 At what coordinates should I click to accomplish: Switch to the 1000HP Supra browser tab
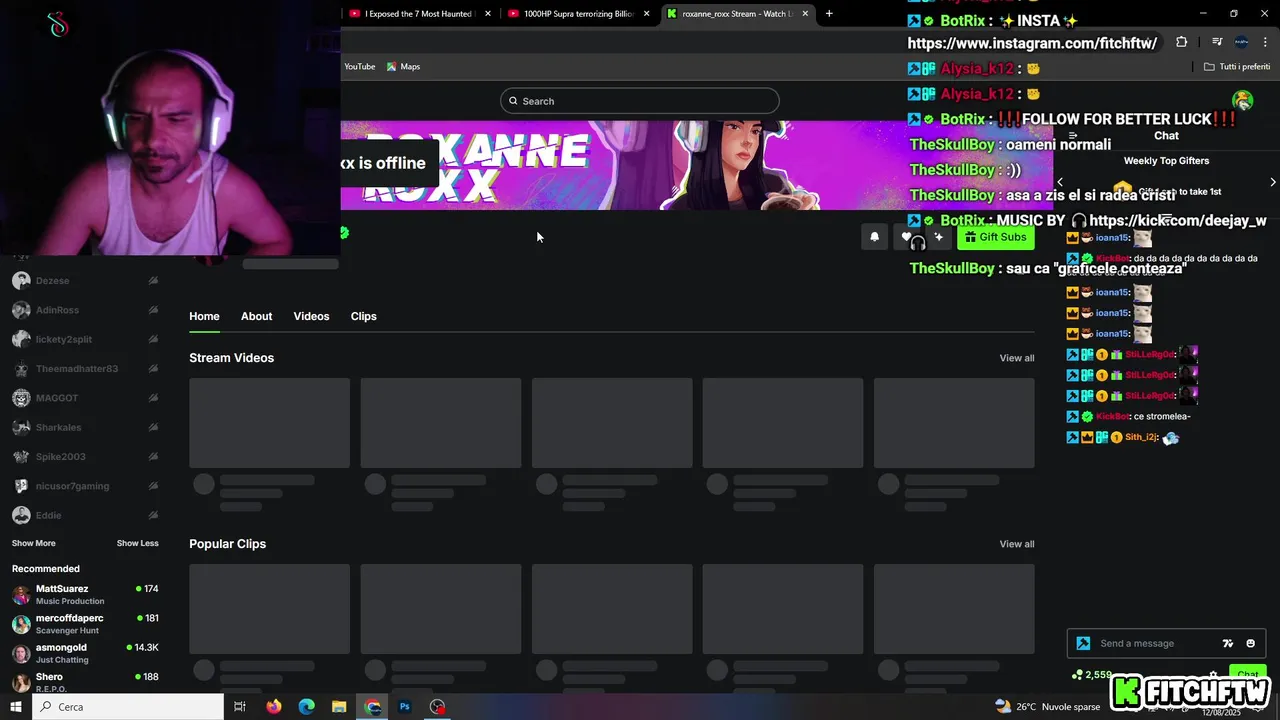coord(578,14)
